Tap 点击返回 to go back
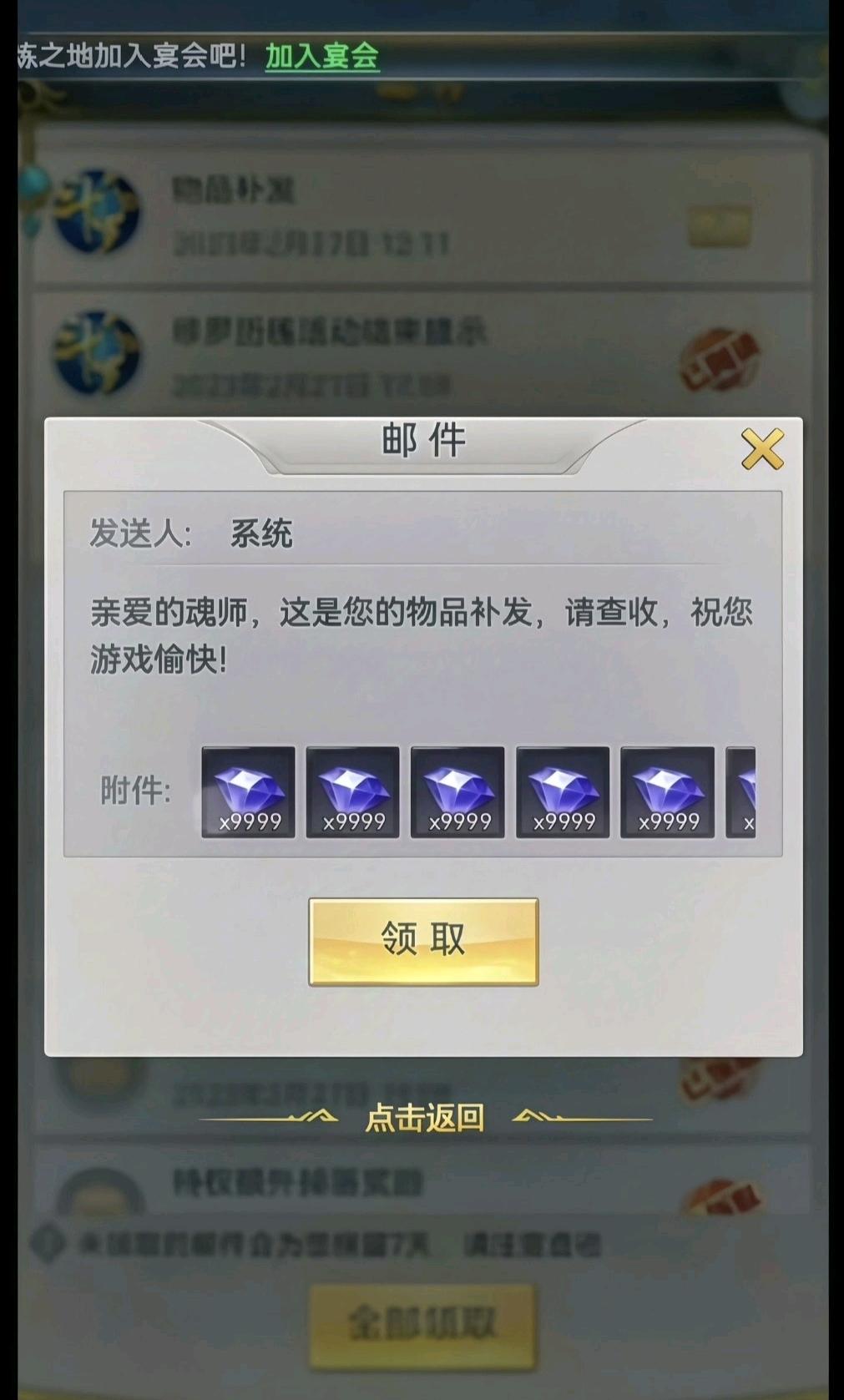 click(x=425, y=1118)
